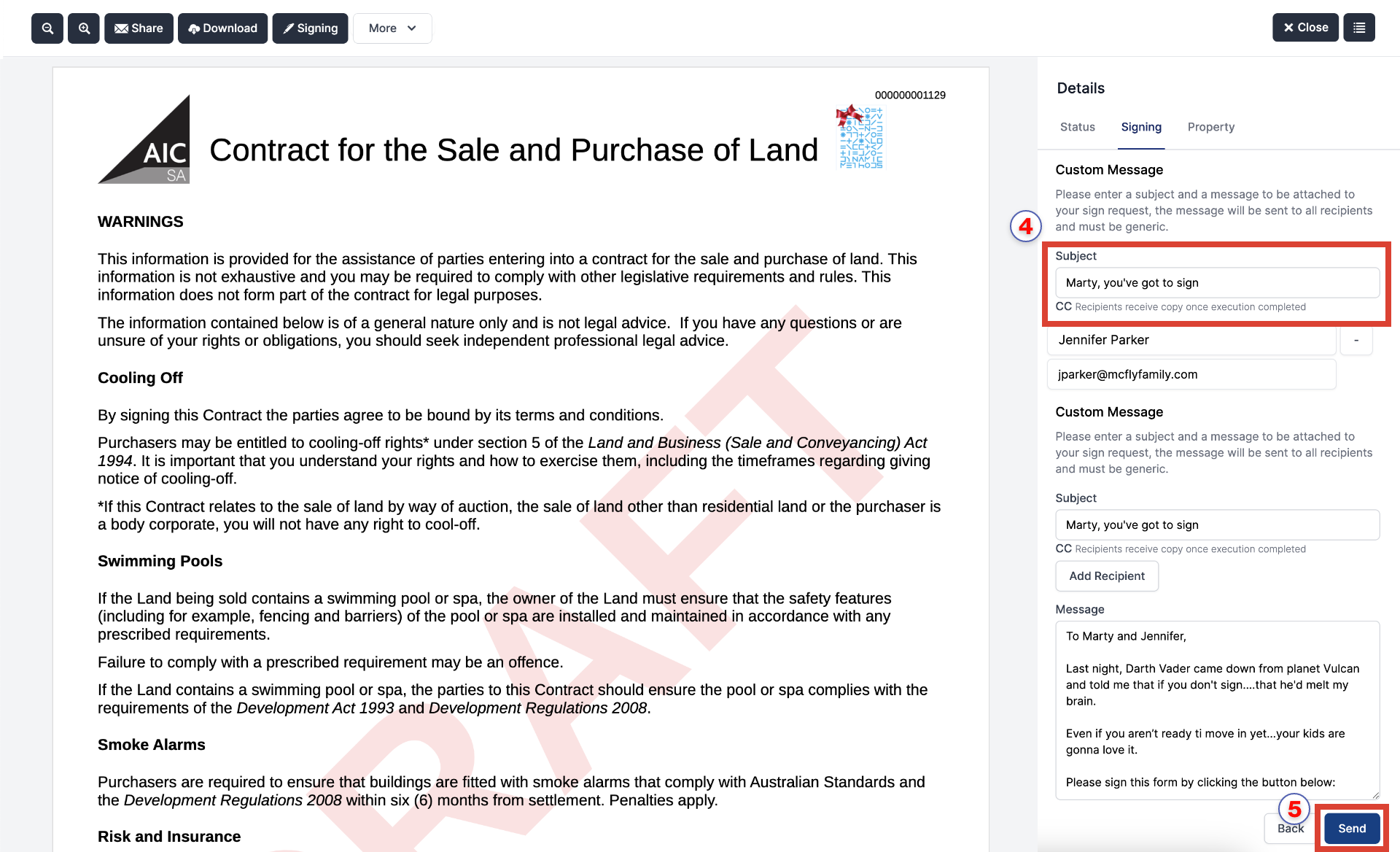Click the AIC SA logo
This screenshot has height=852, width=1400.
pyautogui.click(x=144, y=139)
